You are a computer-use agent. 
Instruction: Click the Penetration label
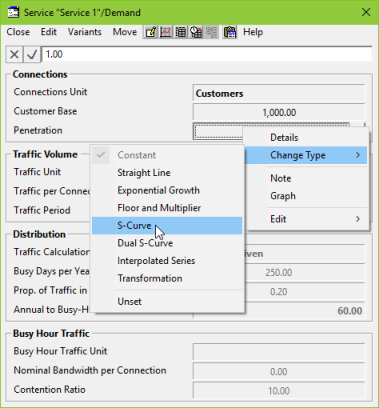38,130
